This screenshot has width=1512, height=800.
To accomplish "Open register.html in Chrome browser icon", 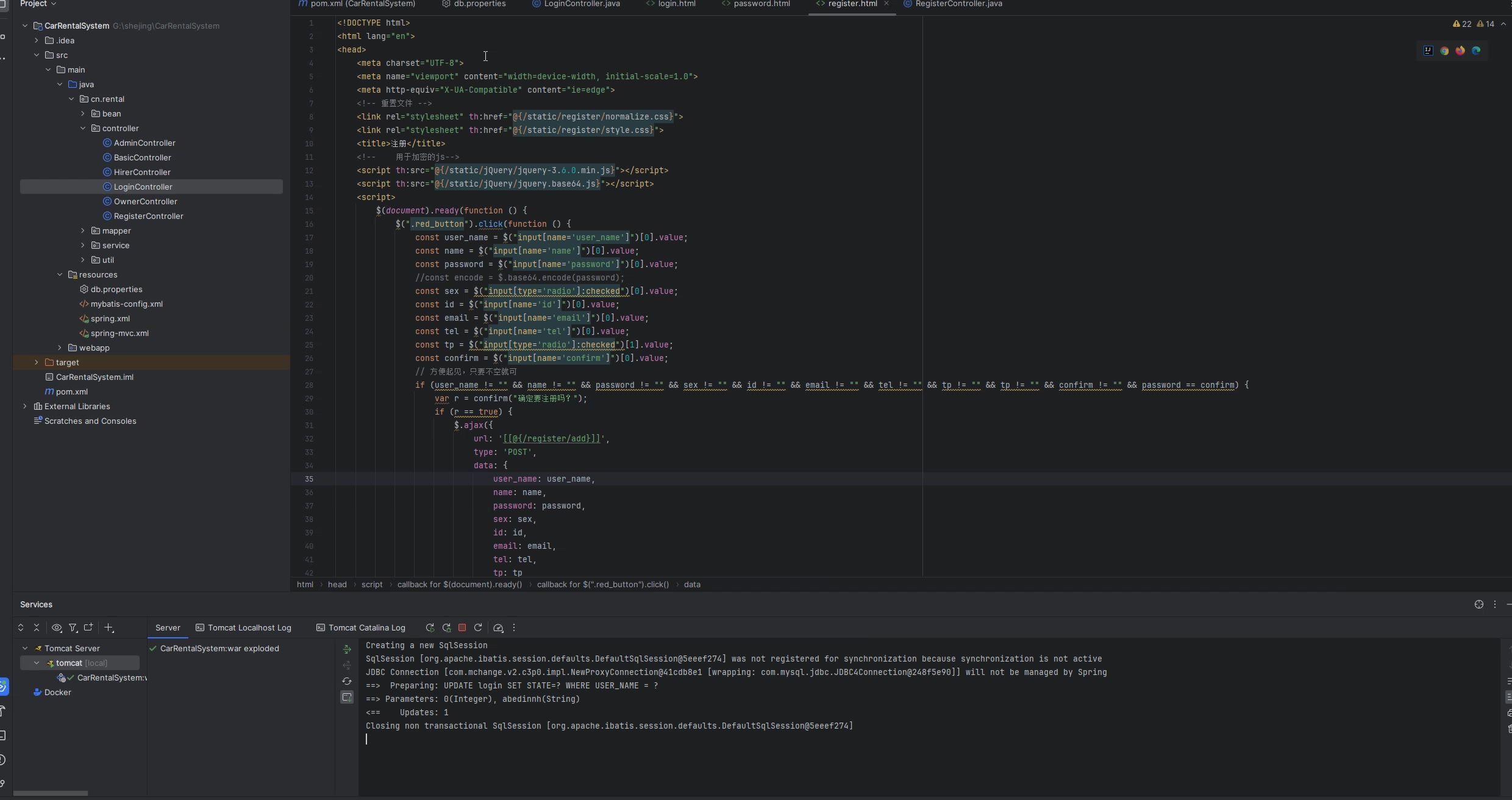I will (1444, 51).
